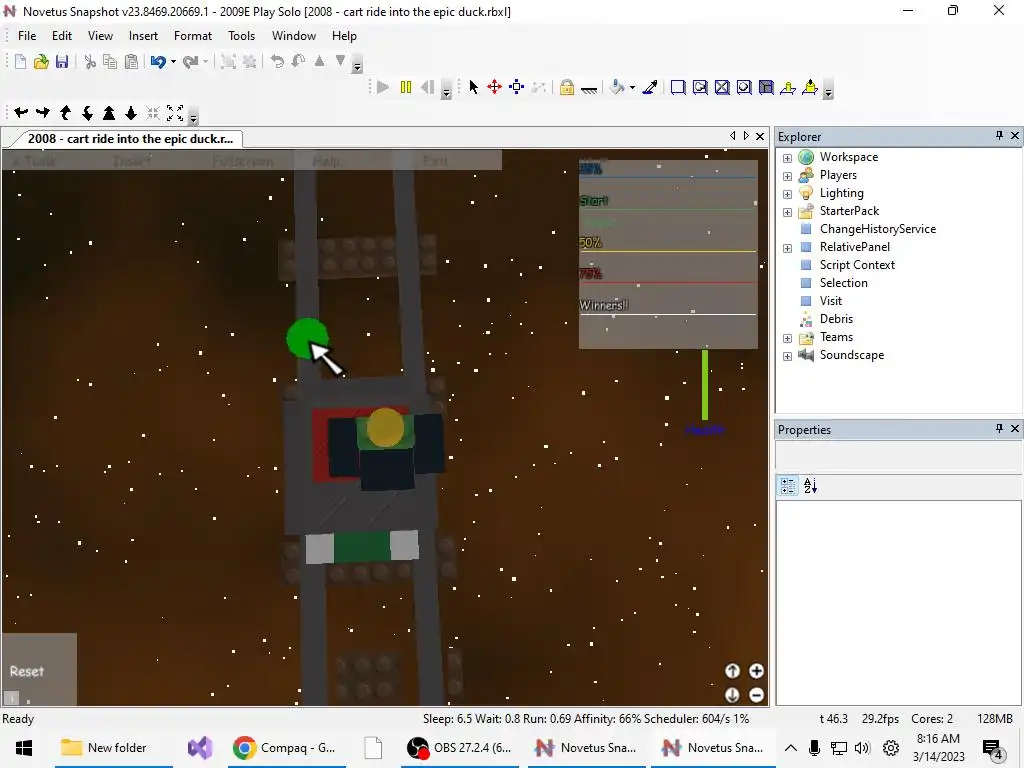1024x768 pixels.
Task: Pause the simulation with the yellow pause icon
Action: point(406,87)
